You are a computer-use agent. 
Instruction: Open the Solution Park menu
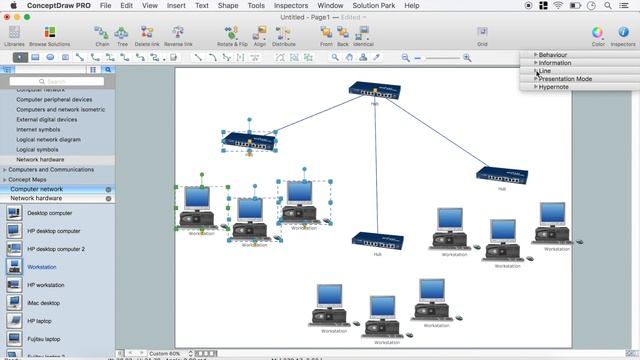(x=374, y=6)
